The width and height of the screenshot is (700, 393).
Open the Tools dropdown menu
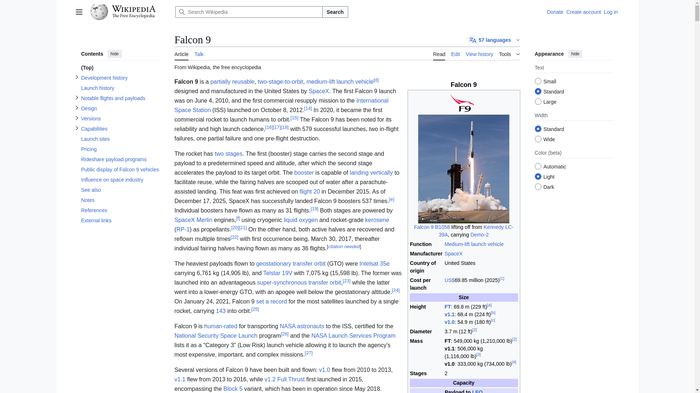point(509,54)
